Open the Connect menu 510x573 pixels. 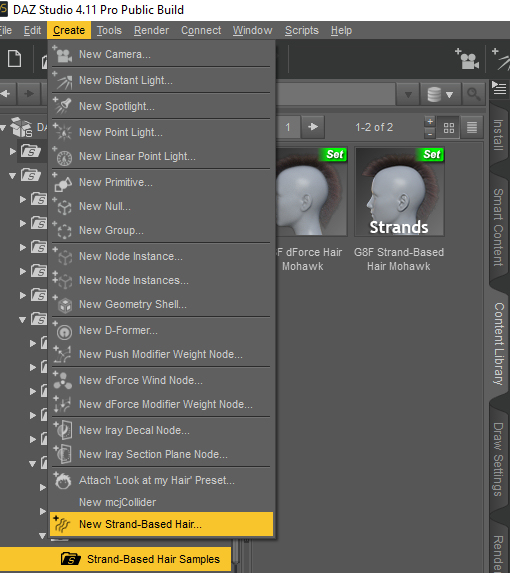click(201, 30)
